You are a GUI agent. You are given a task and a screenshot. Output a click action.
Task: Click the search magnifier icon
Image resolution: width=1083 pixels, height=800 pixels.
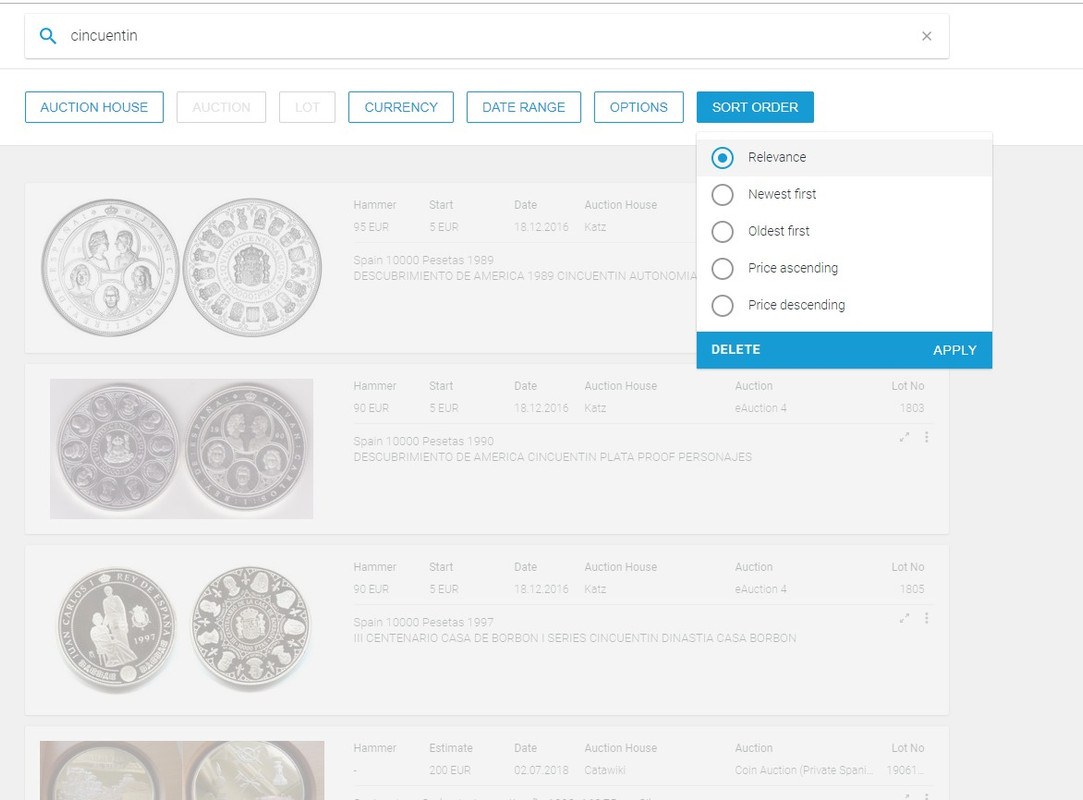click(x=48, y=36)
